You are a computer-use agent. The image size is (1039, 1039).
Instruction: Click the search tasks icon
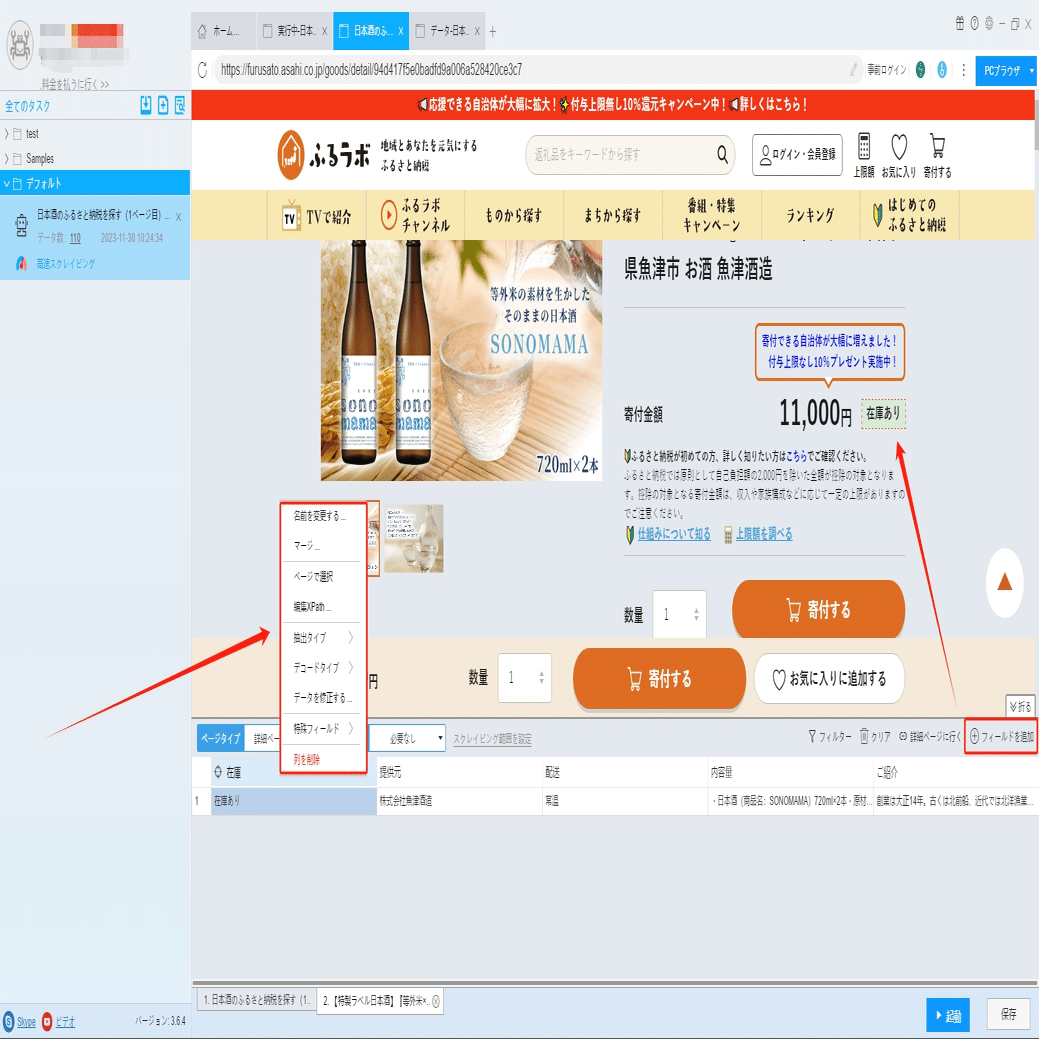180,105
